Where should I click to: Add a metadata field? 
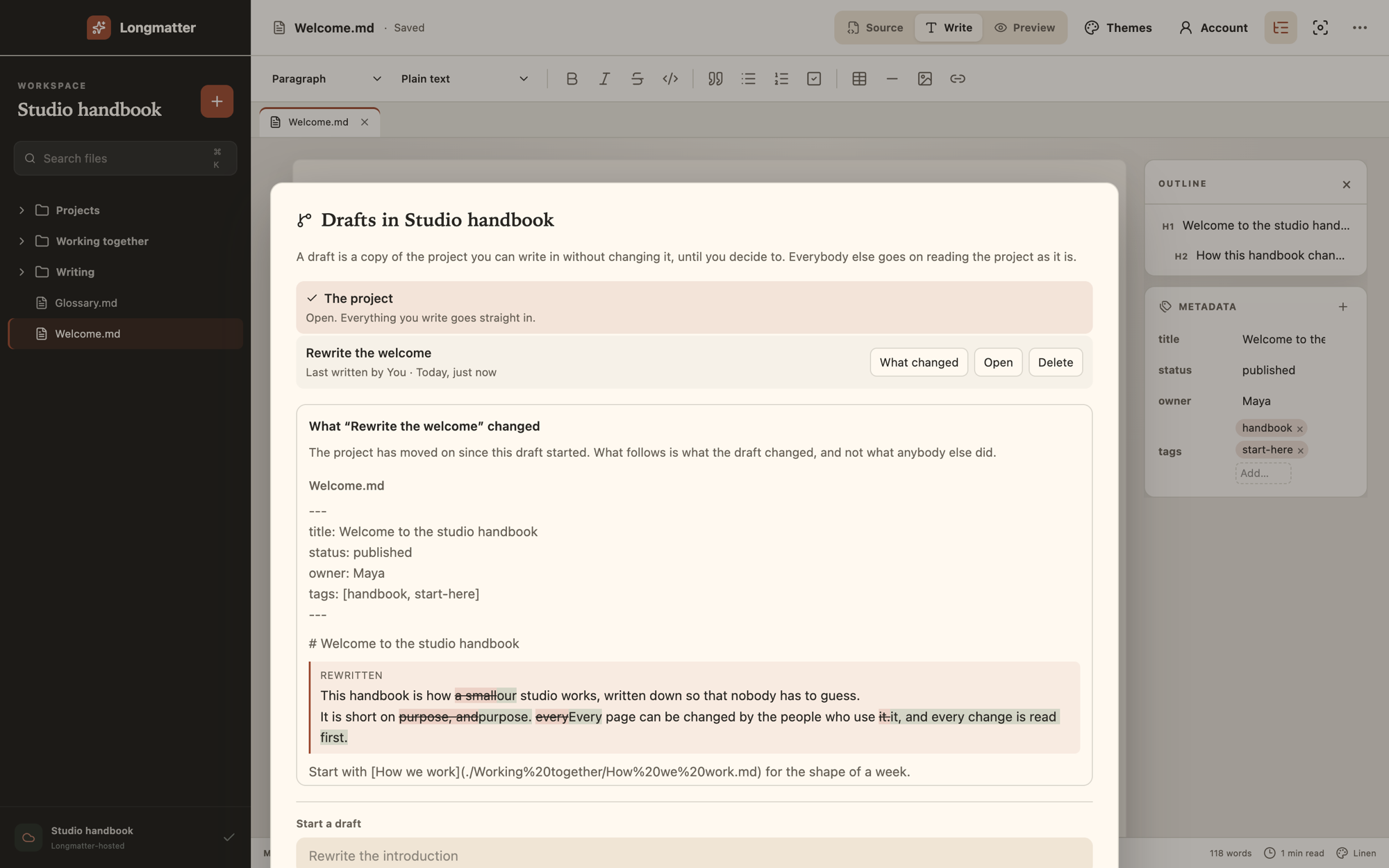click(1343, 306)
